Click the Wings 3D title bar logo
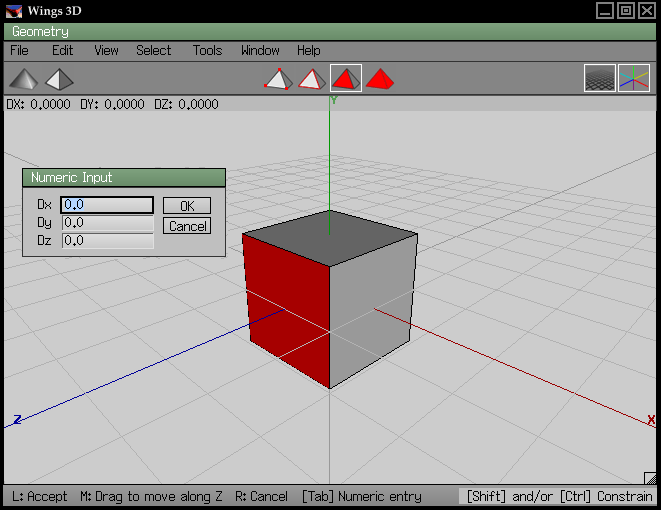 [x=13, y=11]
